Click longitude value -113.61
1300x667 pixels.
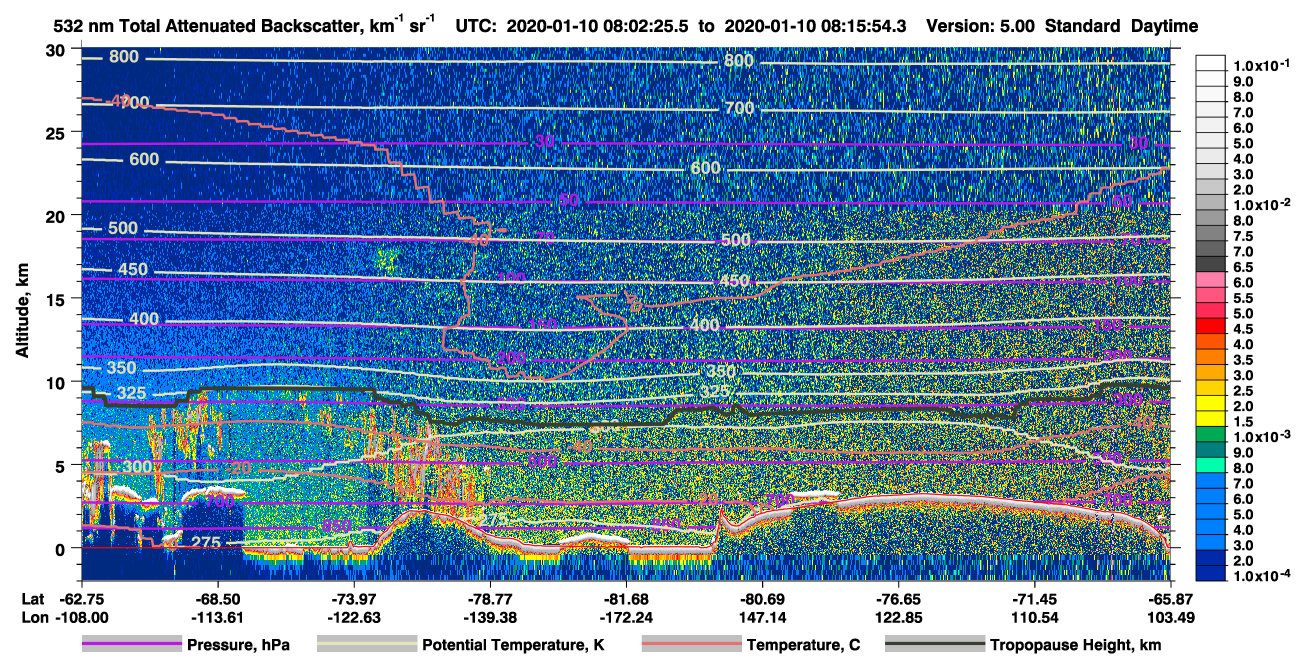217,617
